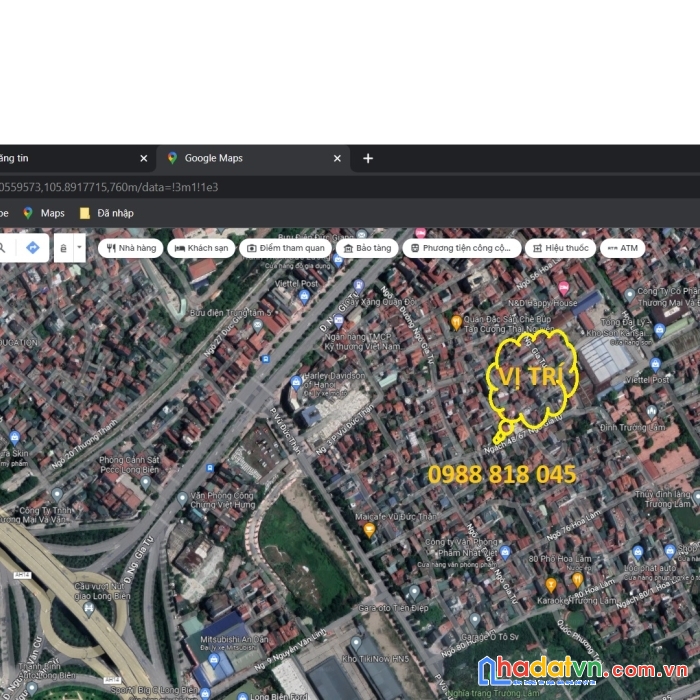This screenshot has width=700, height=700.
Task: Open a new browser tab
Action: (368, 158)
